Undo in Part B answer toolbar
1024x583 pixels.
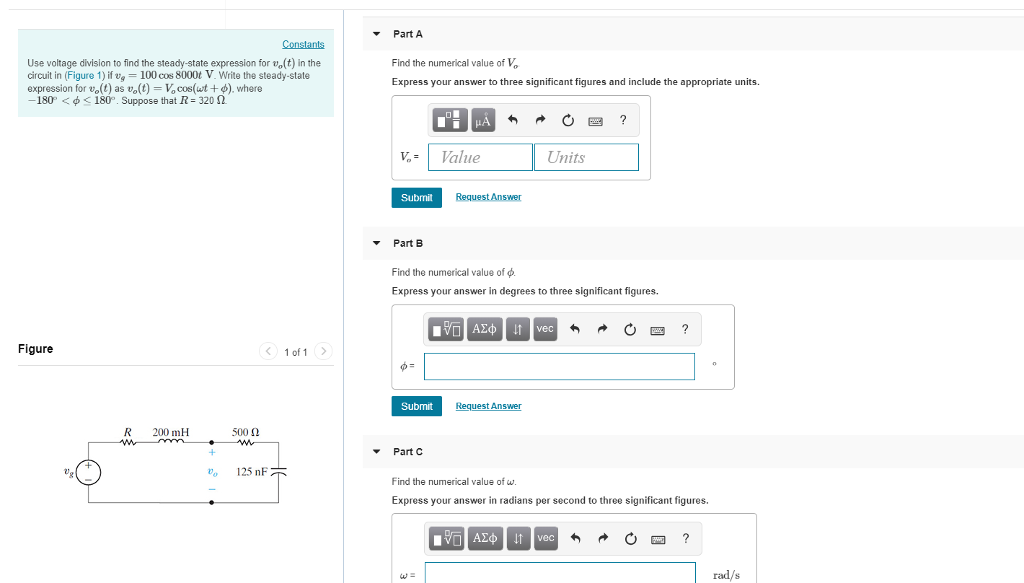[575, 329]
